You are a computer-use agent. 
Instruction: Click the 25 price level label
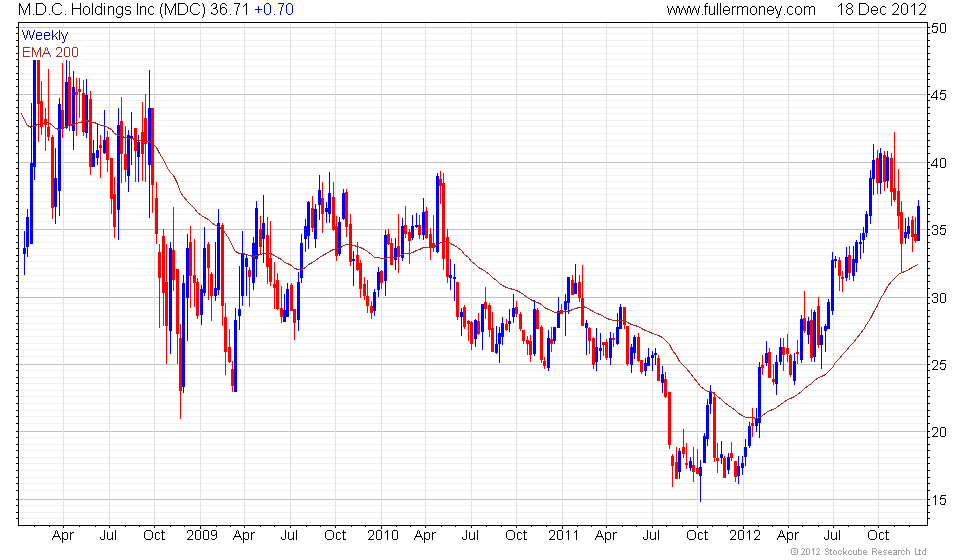point(939,365)
